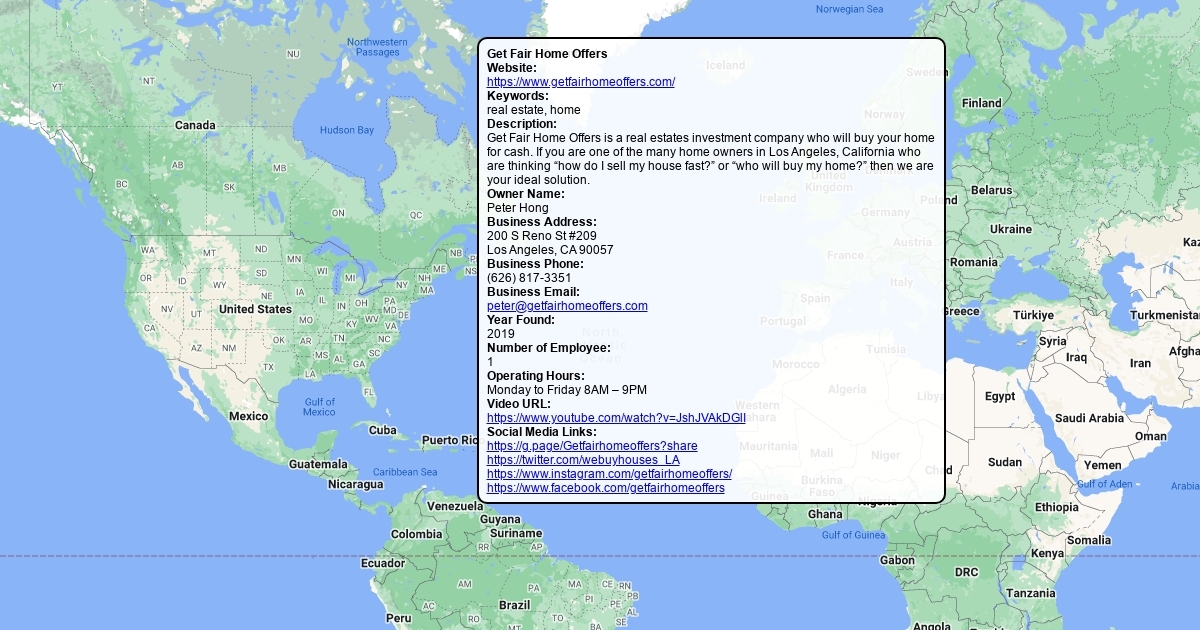Click the Venezuela label on the map
Screen dimensions: 1200x630
pos(455,506)
